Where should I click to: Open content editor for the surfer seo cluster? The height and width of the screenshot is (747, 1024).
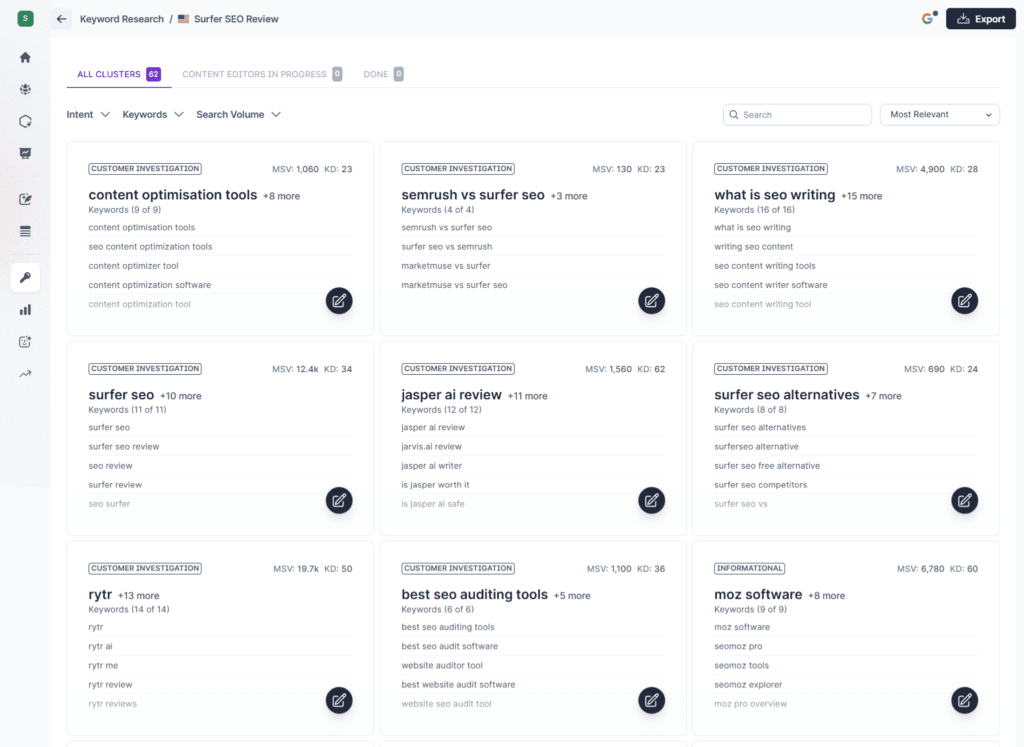tap(338, 500)
